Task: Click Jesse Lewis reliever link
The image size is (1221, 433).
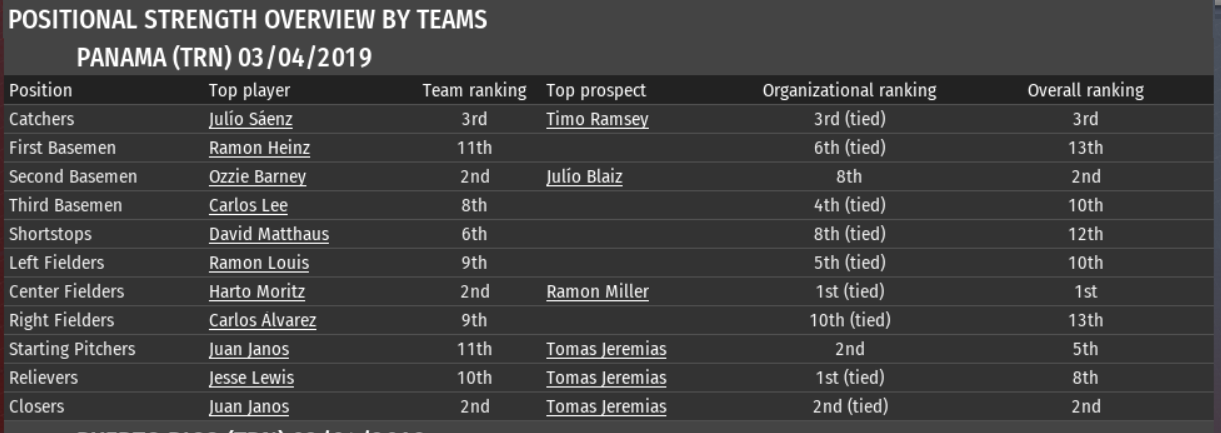Action: point(251,379)
